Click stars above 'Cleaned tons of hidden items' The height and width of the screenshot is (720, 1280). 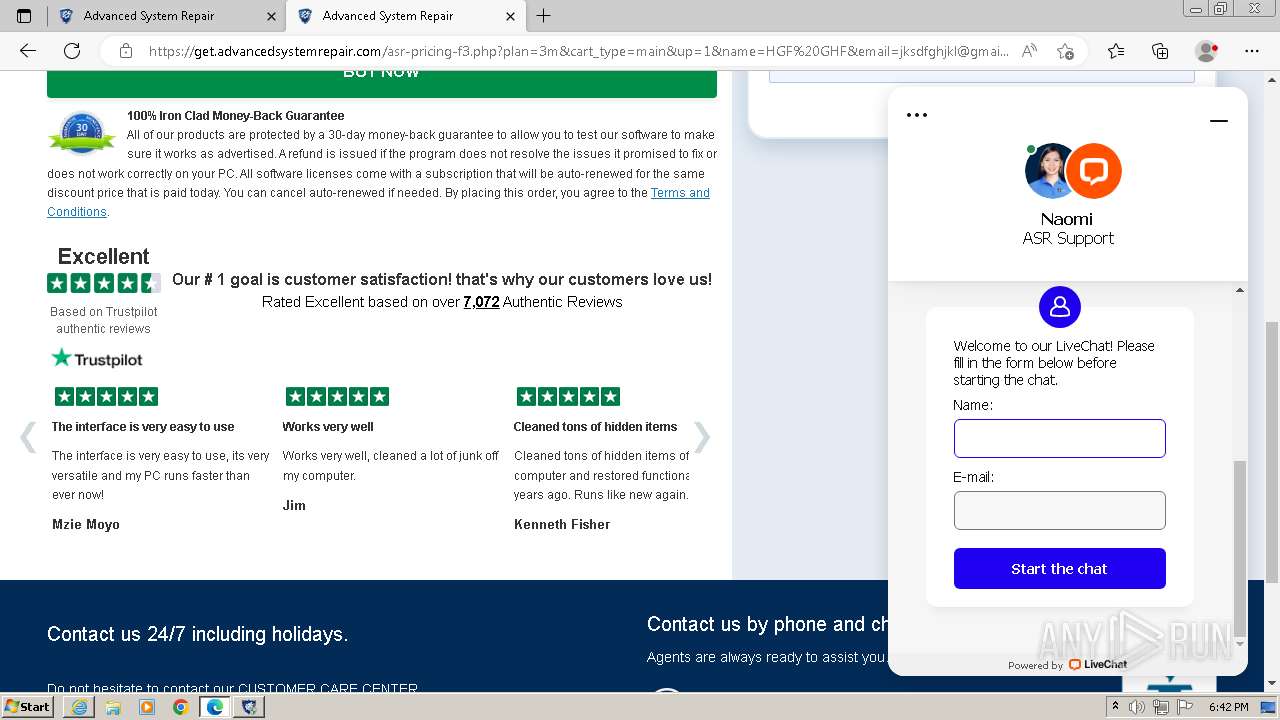click(568, 396)
